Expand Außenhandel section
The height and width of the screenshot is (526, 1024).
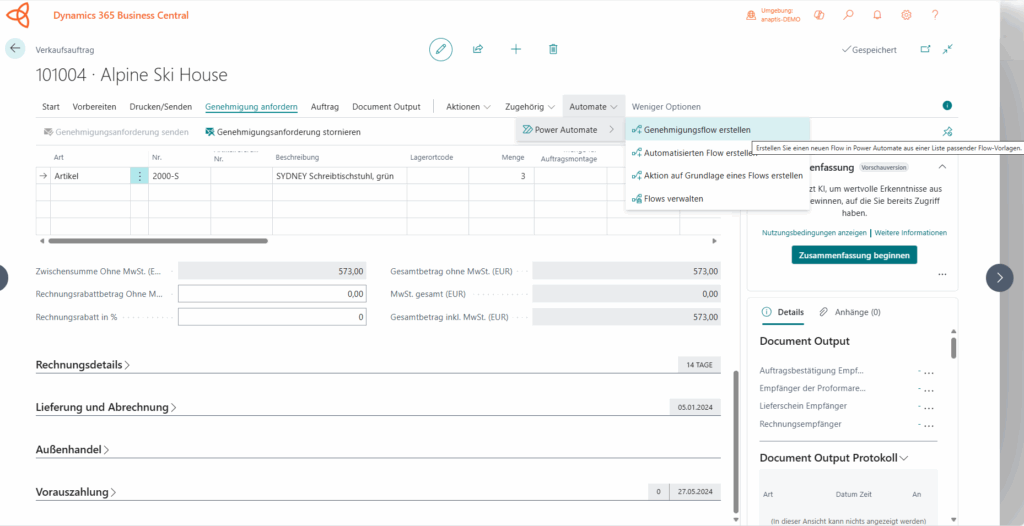[x=72, y=450]
